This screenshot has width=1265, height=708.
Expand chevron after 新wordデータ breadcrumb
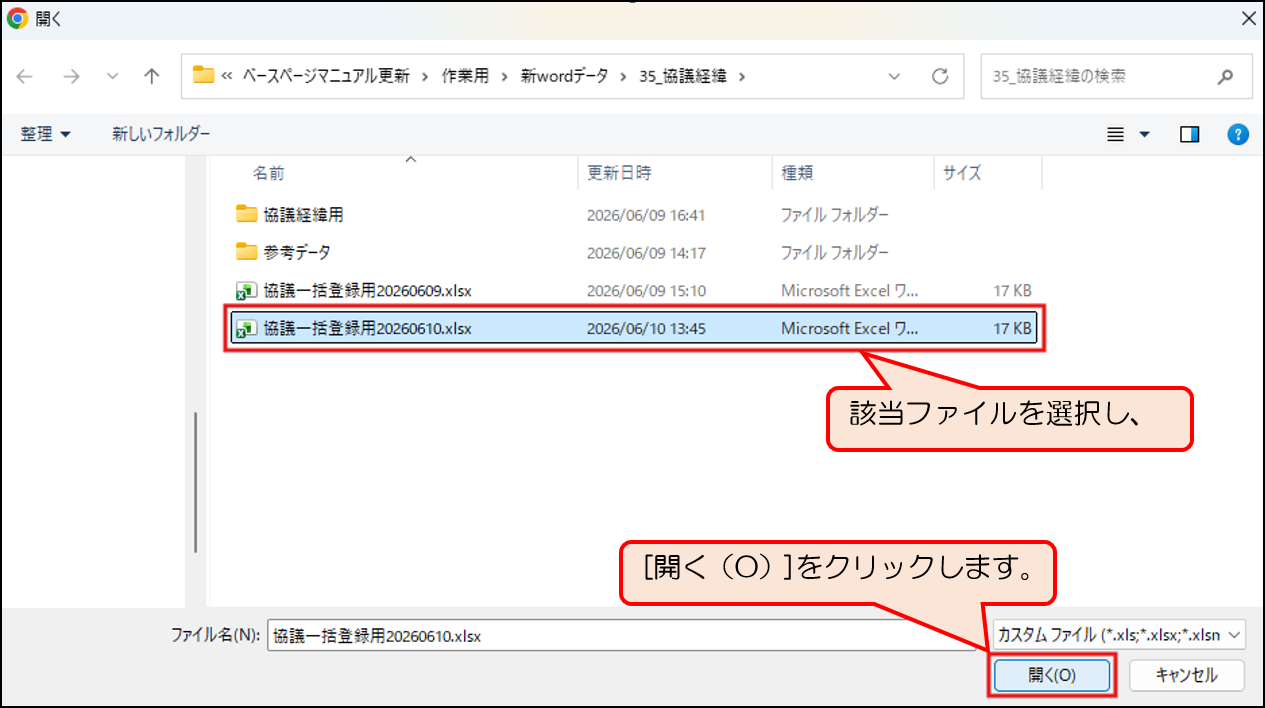pos(623,76)
